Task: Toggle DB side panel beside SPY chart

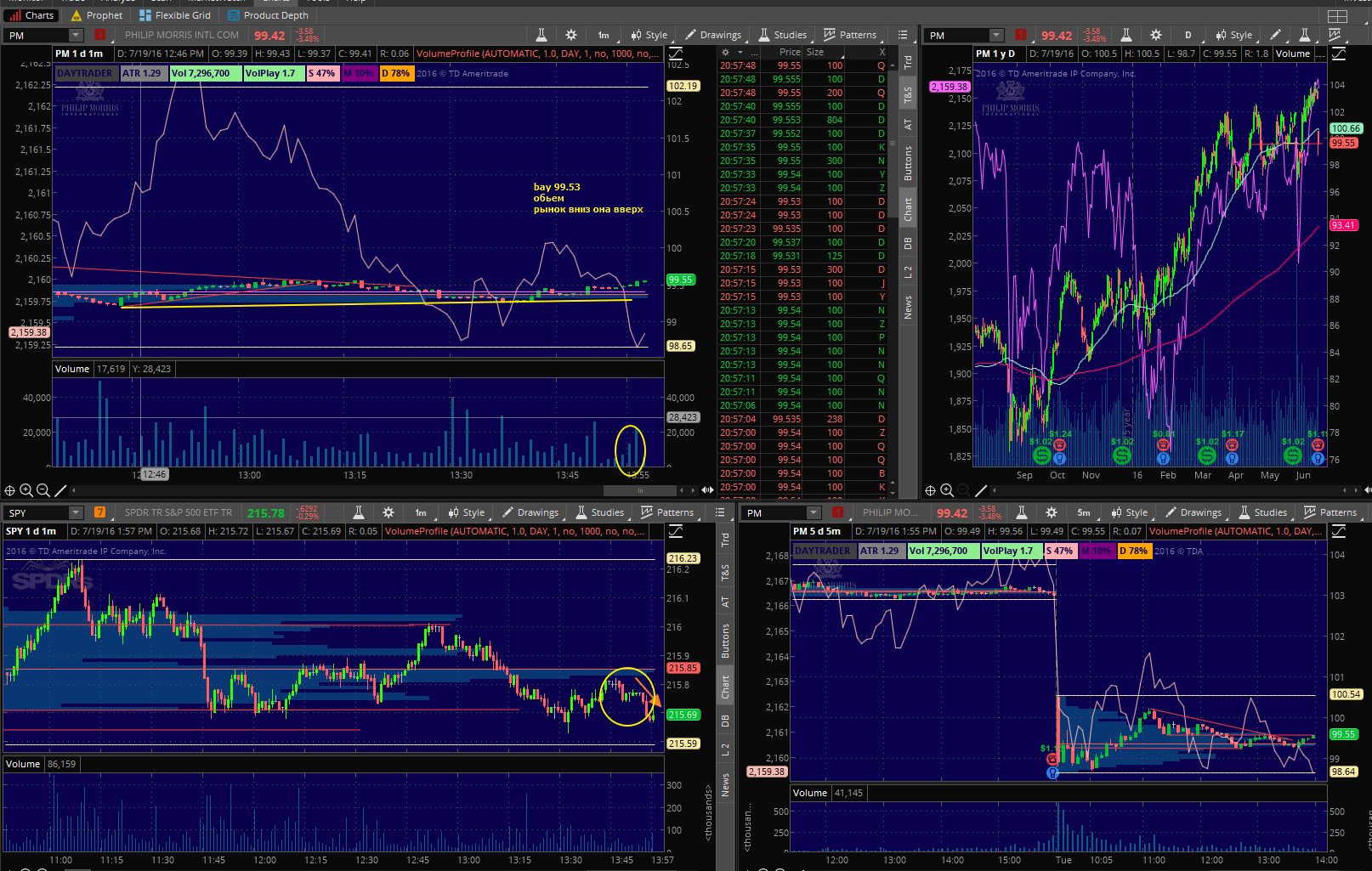Action: [x=725, y=721]
